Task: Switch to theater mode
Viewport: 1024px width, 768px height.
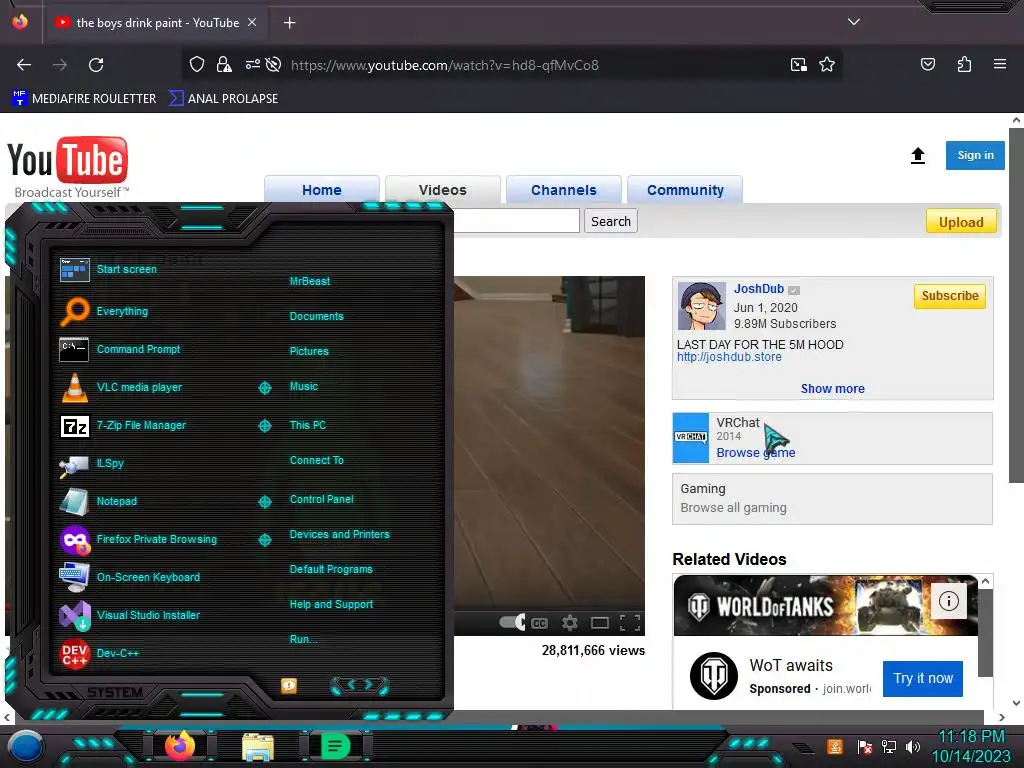Action: click(x=600, y=623)
